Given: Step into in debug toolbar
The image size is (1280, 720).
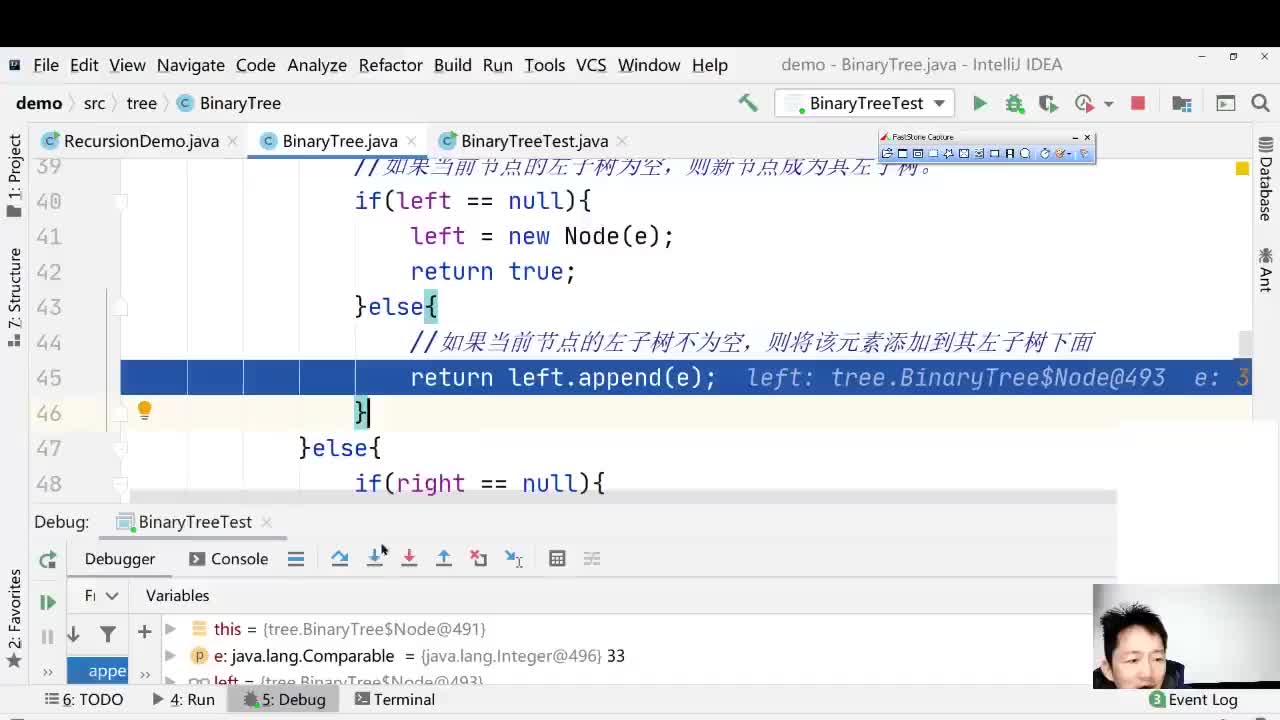Looking at the screenshot, I should [375, 559].
